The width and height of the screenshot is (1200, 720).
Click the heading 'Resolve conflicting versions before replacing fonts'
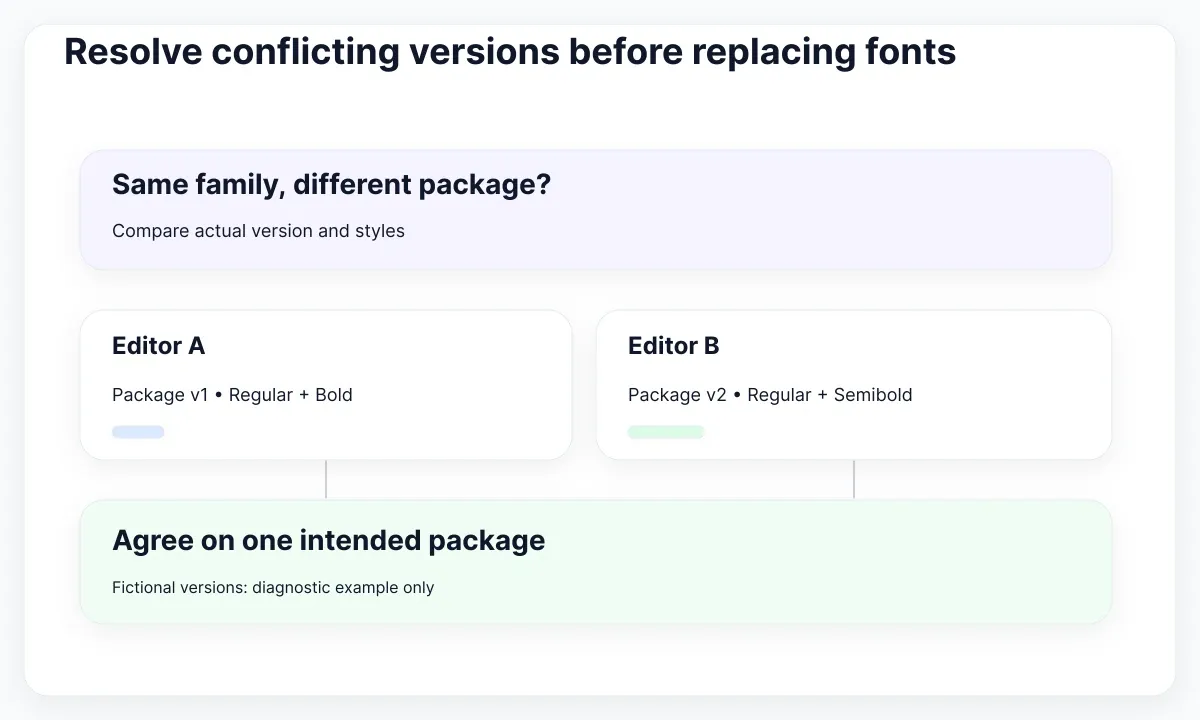[x=510, y=52]
